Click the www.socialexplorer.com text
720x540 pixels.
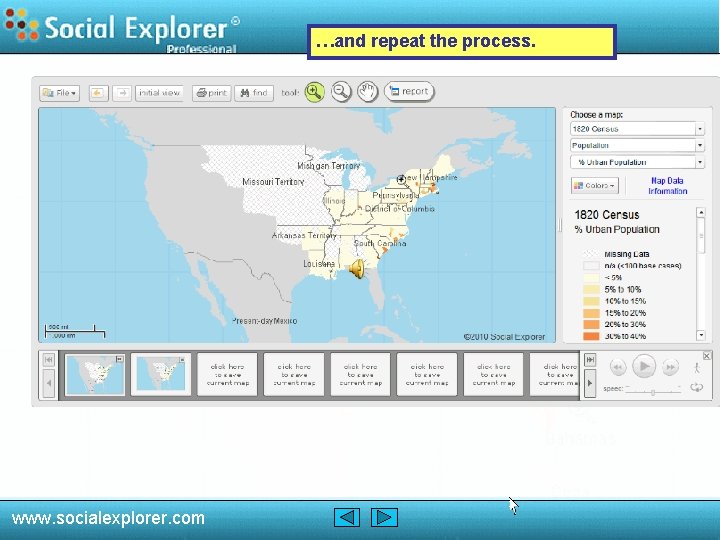click(108, 518)
